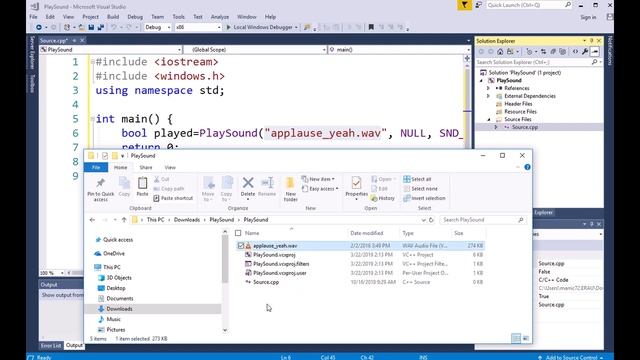Select Downloads in Explorer navigation pane

[119, 309]
